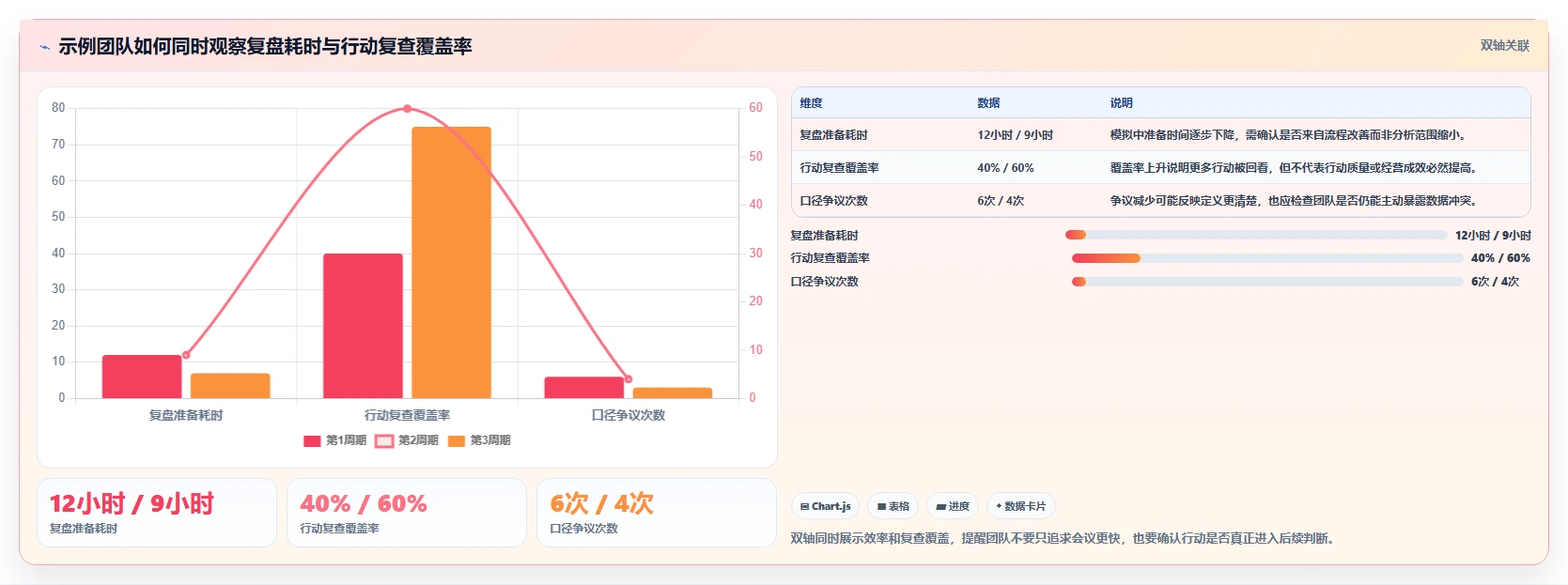Click the panel title 示例团队如何同时观察复盘耗时
The image size is (1568, 585).
[x=265, y=46]
